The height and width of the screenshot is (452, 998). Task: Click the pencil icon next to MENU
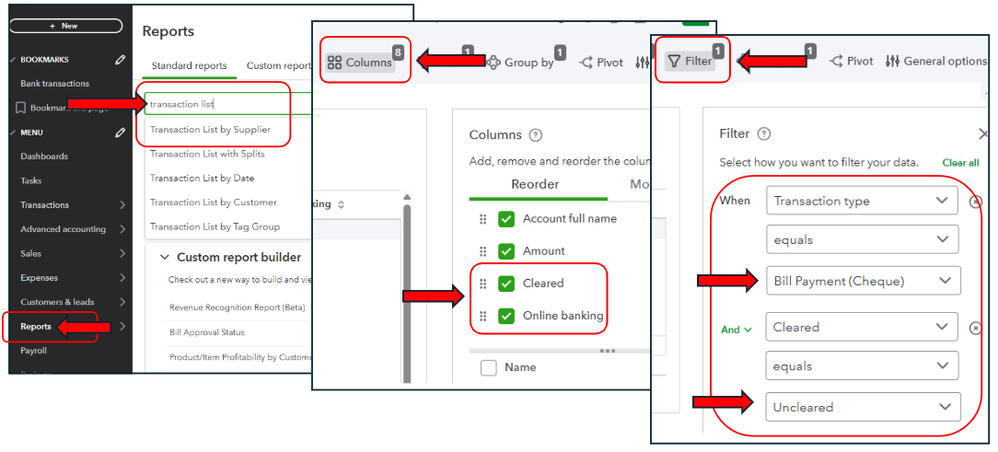[120, 133]
